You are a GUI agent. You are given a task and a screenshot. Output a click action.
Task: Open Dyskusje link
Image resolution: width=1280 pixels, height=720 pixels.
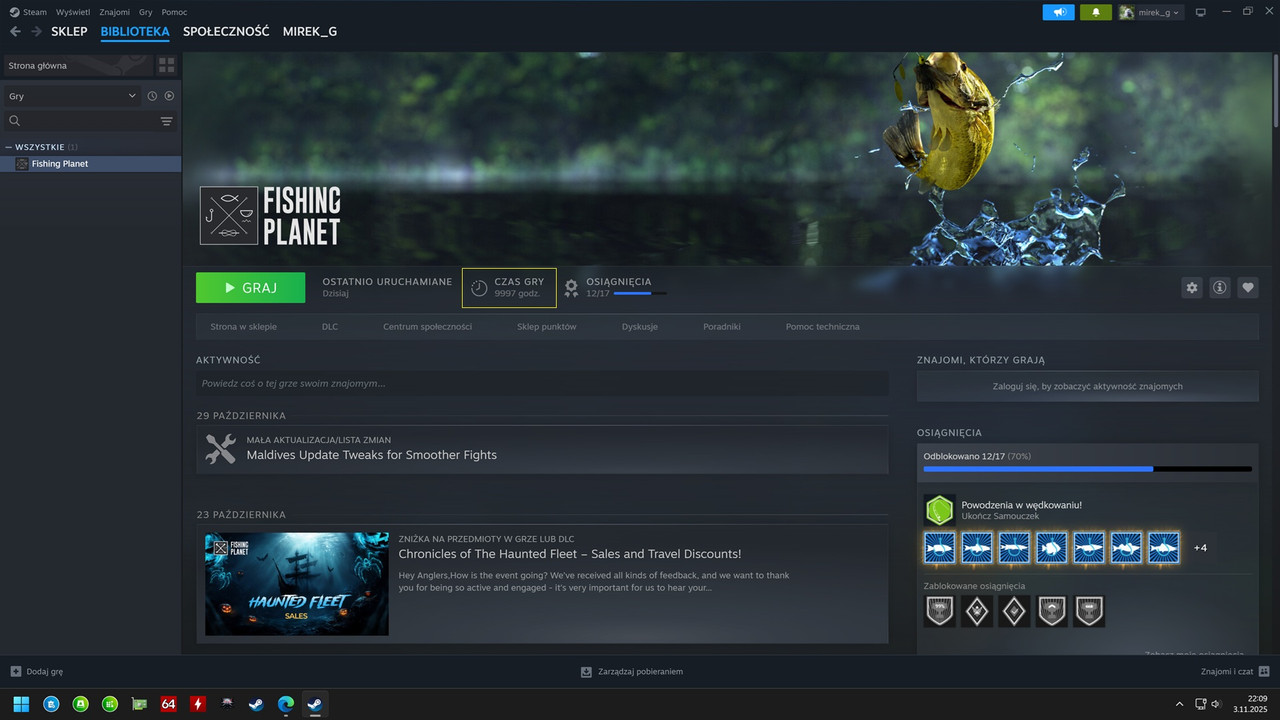point(640,327)
